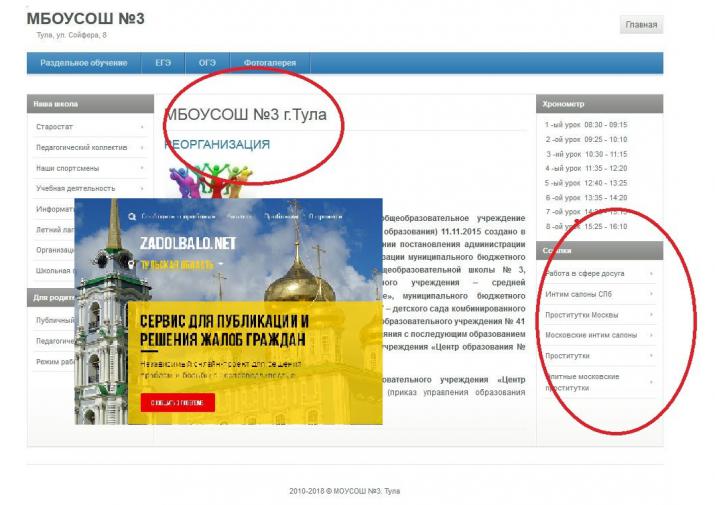Click the red report-a-problem banner button
Image resolution: width=715 pixels, height=505 pixels.
[x=176, y=402]
